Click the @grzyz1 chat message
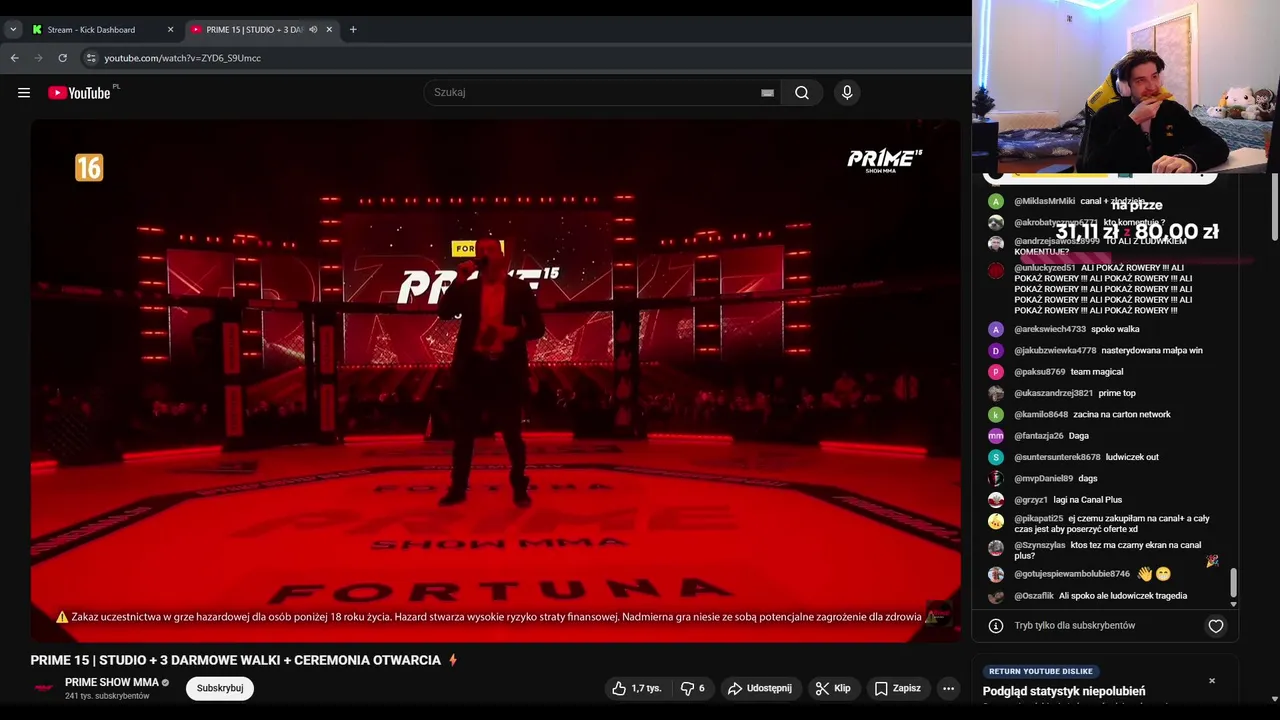The height and width of the screenshot is (720, 1280). (x=1068, y=500)
